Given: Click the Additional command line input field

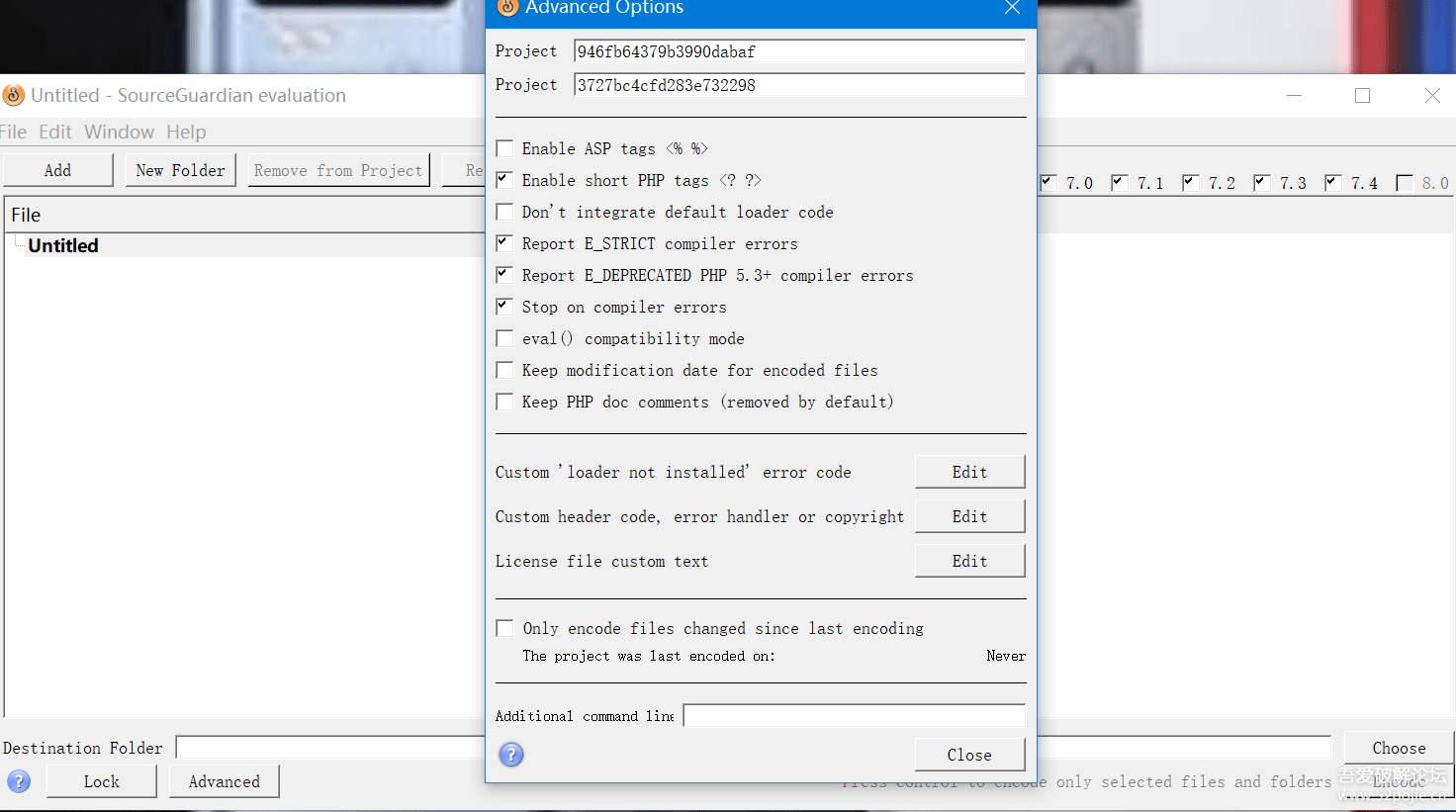Looking at the screenshot, I should click(x=855, y=715).
